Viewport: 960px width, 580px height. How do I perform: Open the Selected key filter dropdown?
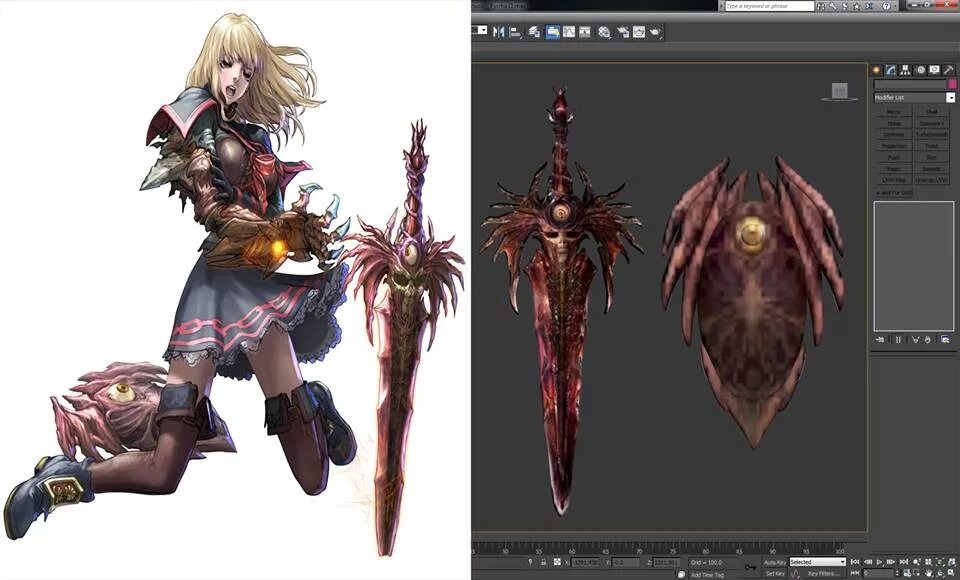pos(817,562)
